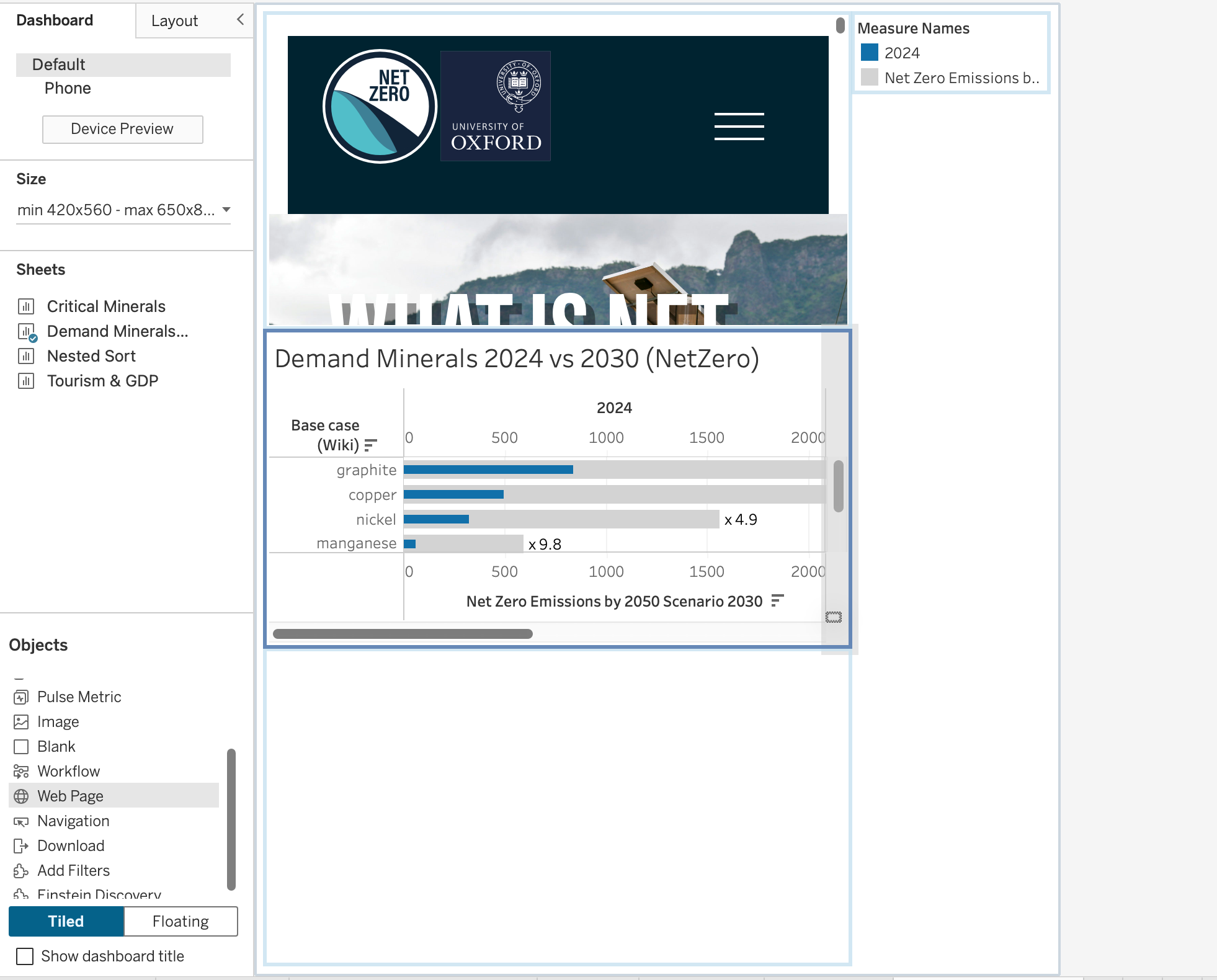Open the hamburger menu on Net Zero webpage
The image size is (1217, 980).
tap(739, 127)
